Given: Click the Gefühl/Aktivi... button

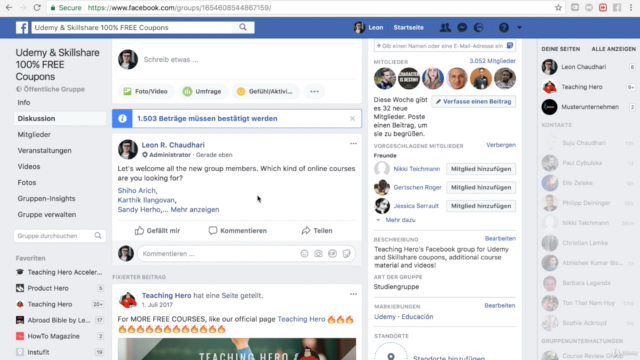Looking at the screenshot, I should coord(265,91).
